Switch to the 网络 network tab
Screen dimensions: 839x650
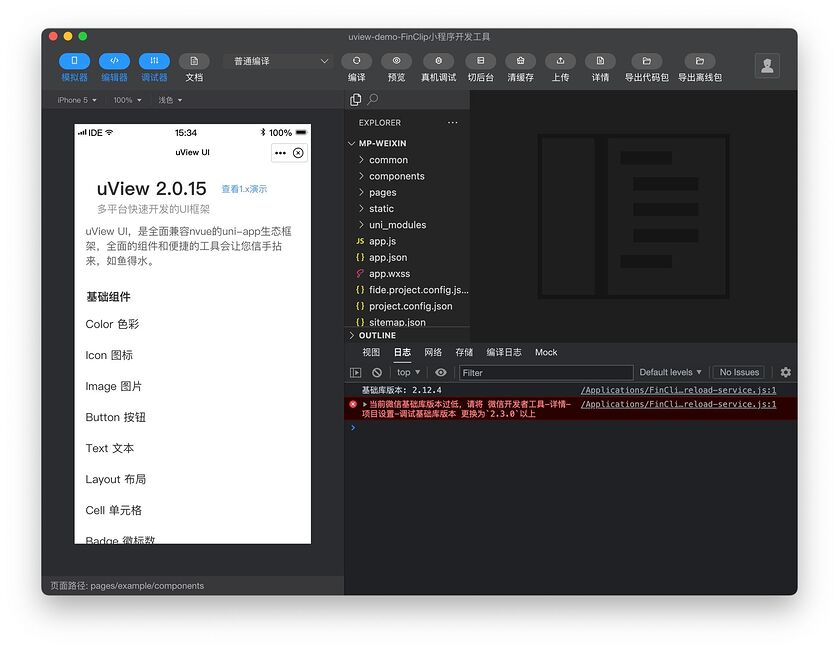pos(433,352)
